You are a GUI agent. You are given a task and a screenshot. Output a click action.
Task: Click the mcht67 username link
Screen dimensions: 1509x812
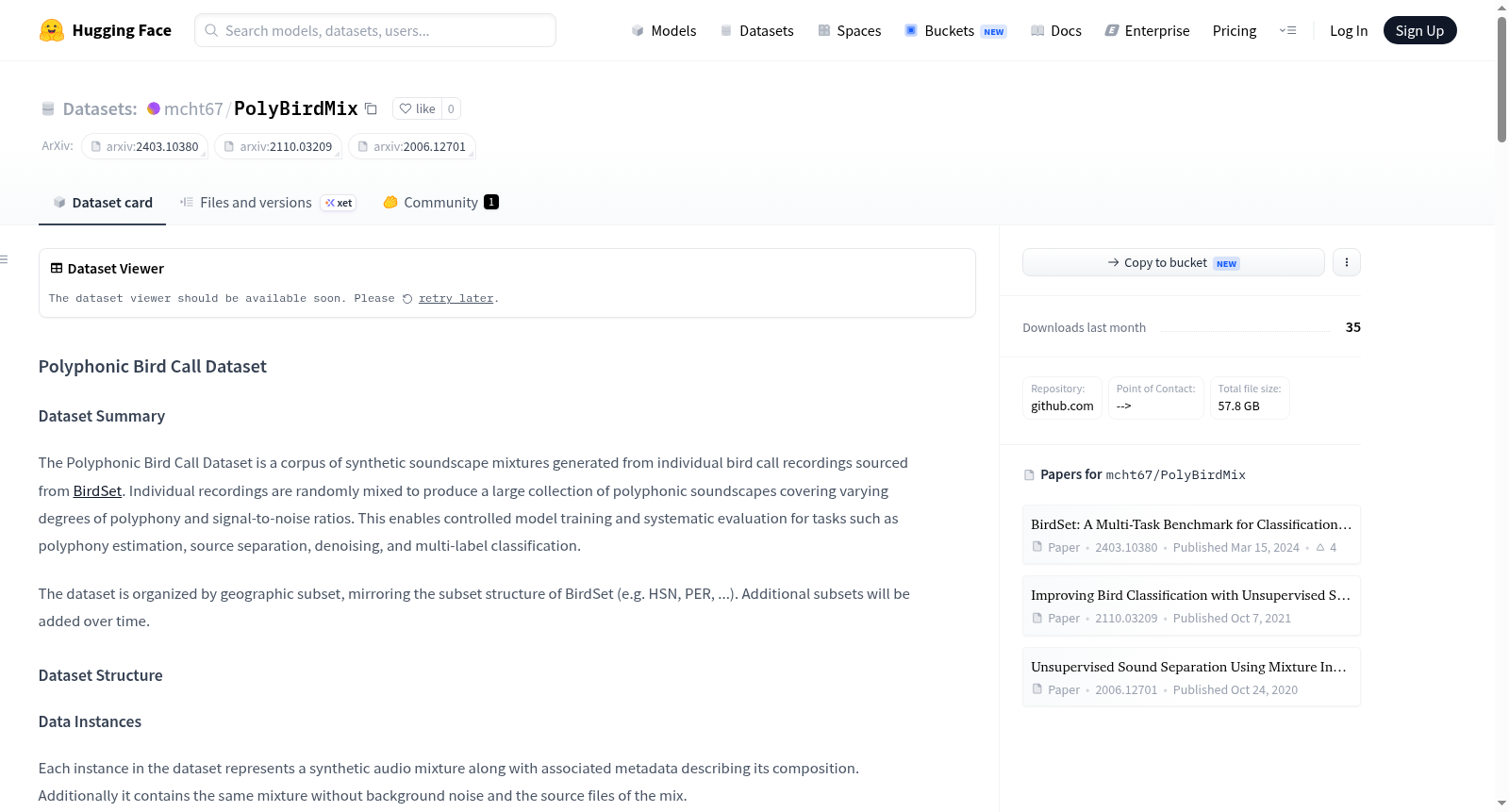pyautogui.click(x=193, y=108)
